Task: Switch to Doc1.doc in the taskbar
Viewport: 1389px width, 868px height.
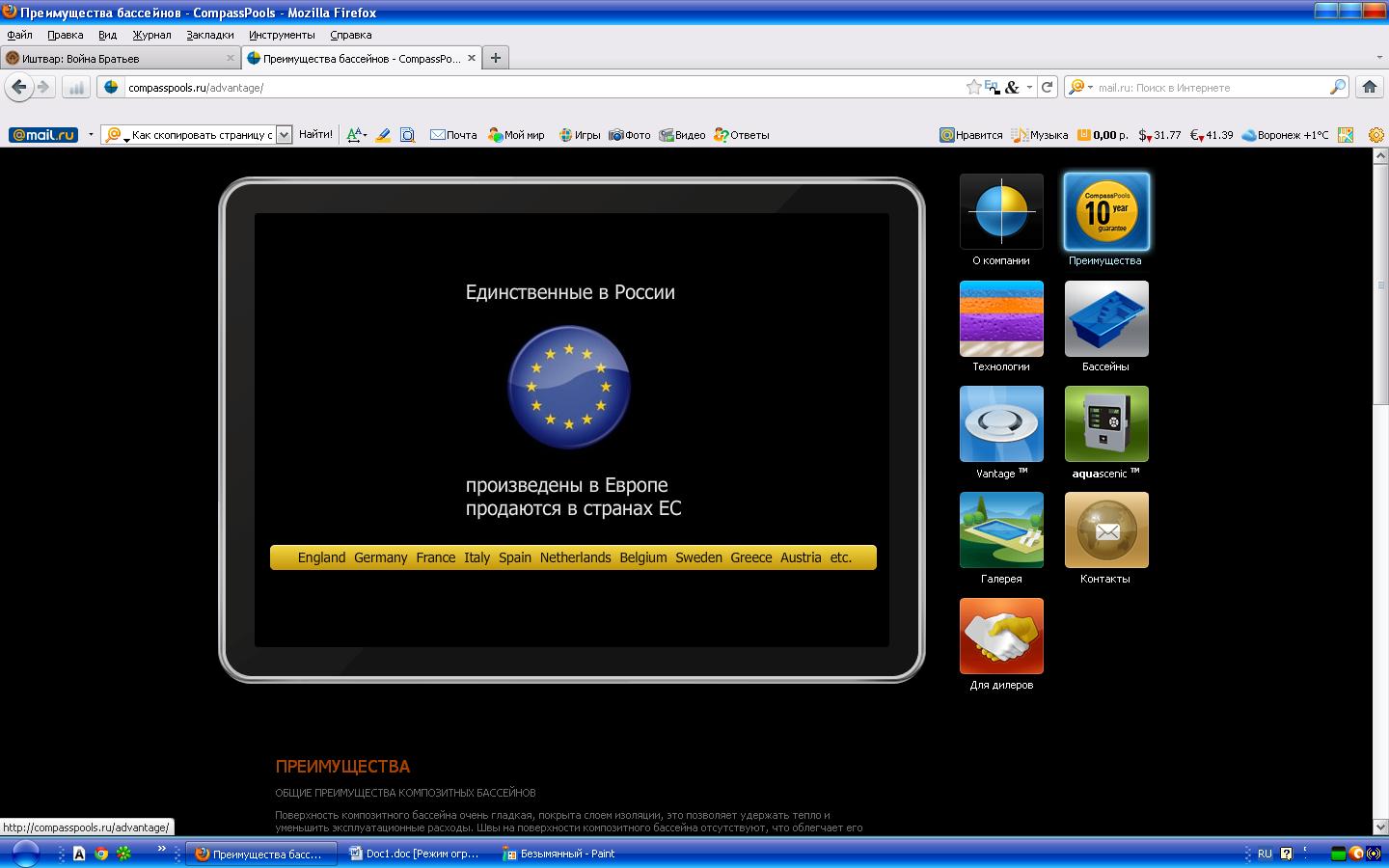Action: [416, 854]
